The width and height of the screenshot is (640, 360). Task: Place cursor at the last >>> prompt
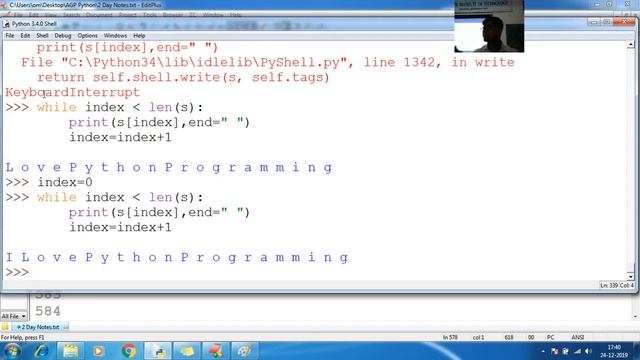pyautogui.click(x=17, y=272)
